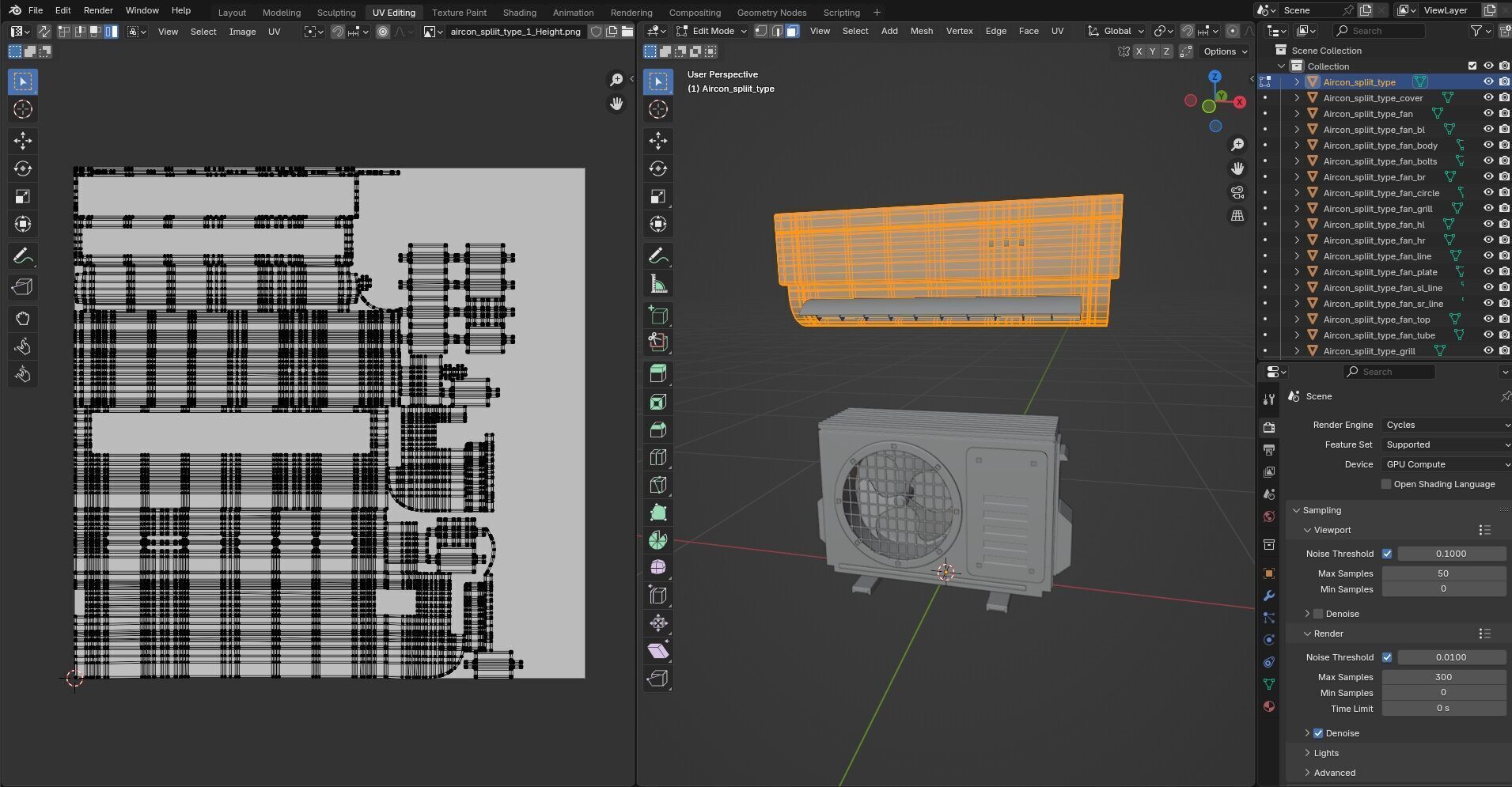Open the Device GPU Compute dropdown
The image size is (1512, 787).
pos(1446,464)
